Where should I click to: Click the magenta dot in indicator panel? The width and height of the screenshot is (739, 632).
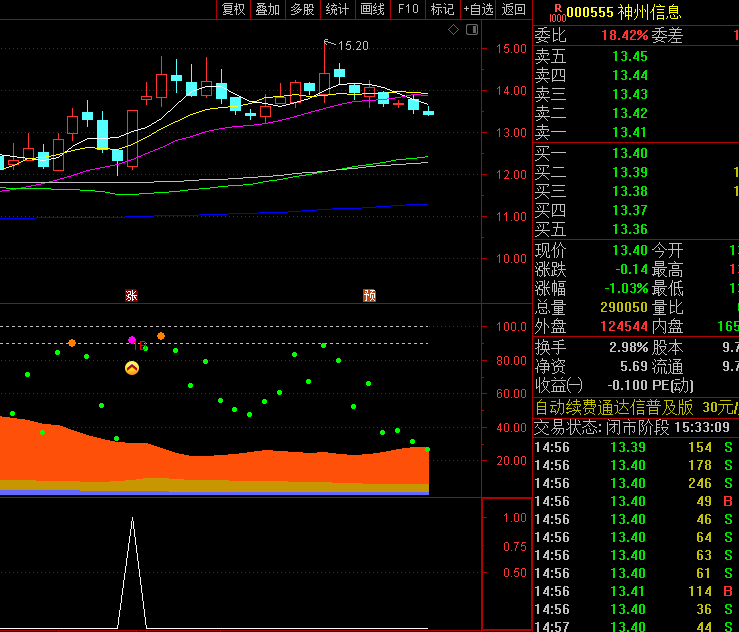click(x=132, y=341)
